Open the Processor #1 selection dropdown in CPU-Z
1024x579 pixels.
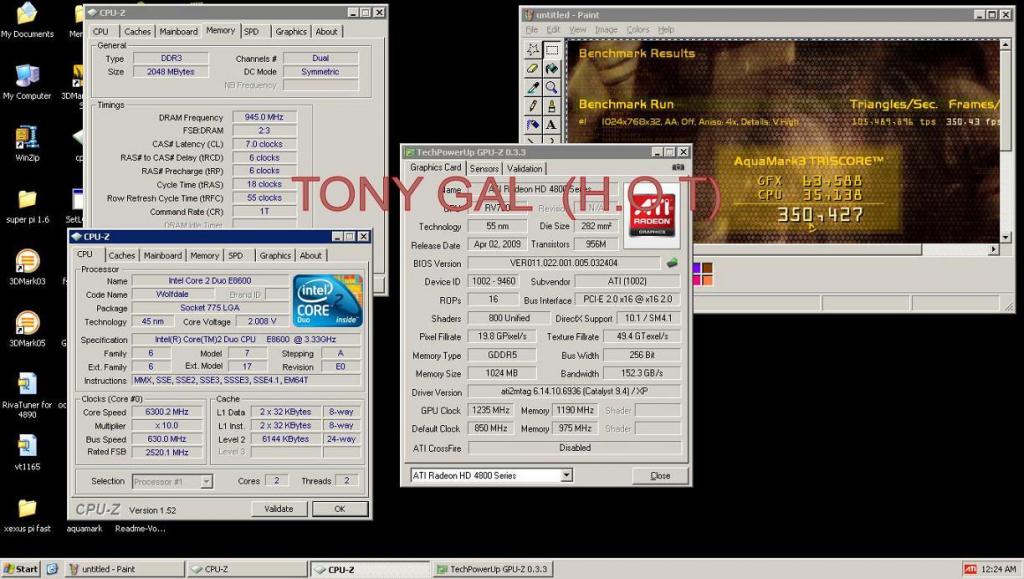206,481
